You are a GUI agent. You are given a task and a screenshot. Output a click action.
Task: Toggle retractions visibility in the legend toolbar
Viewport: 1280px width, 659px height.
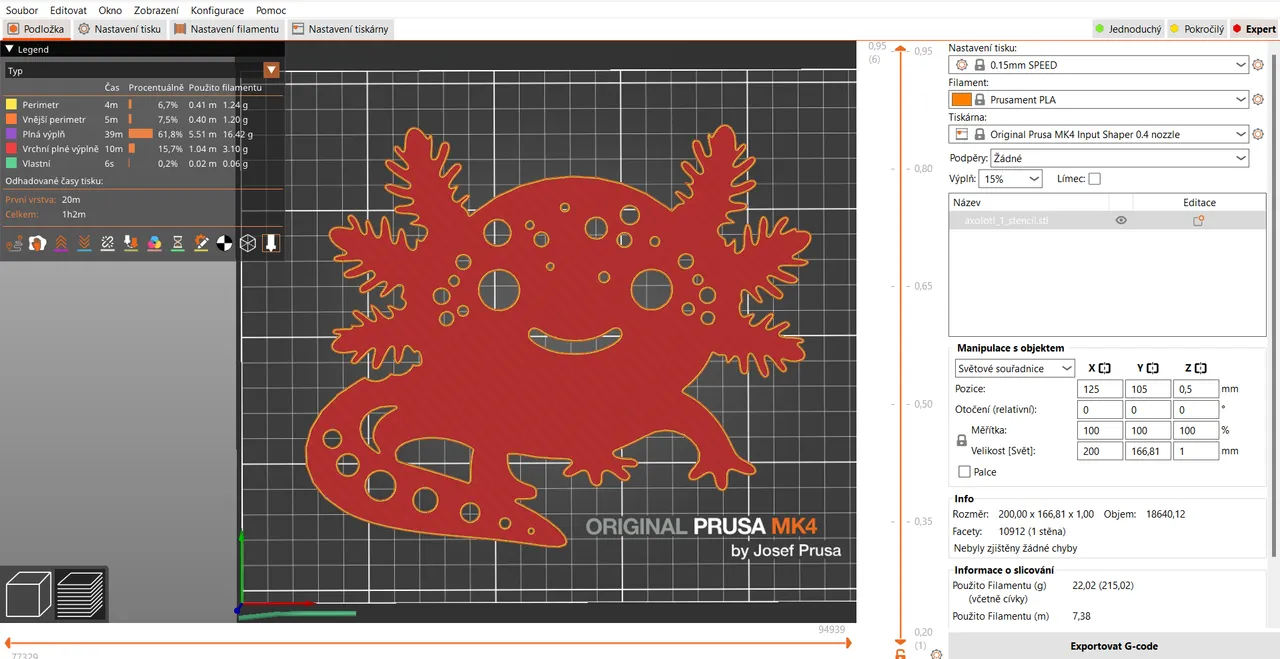click(x=60, y=242)
